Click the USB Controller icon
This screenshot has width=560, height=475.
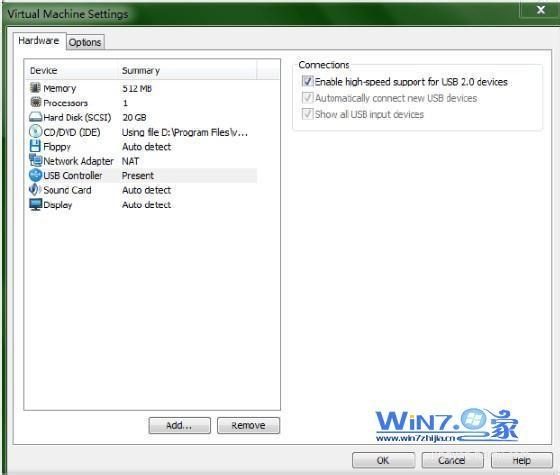tap(35, 175)
